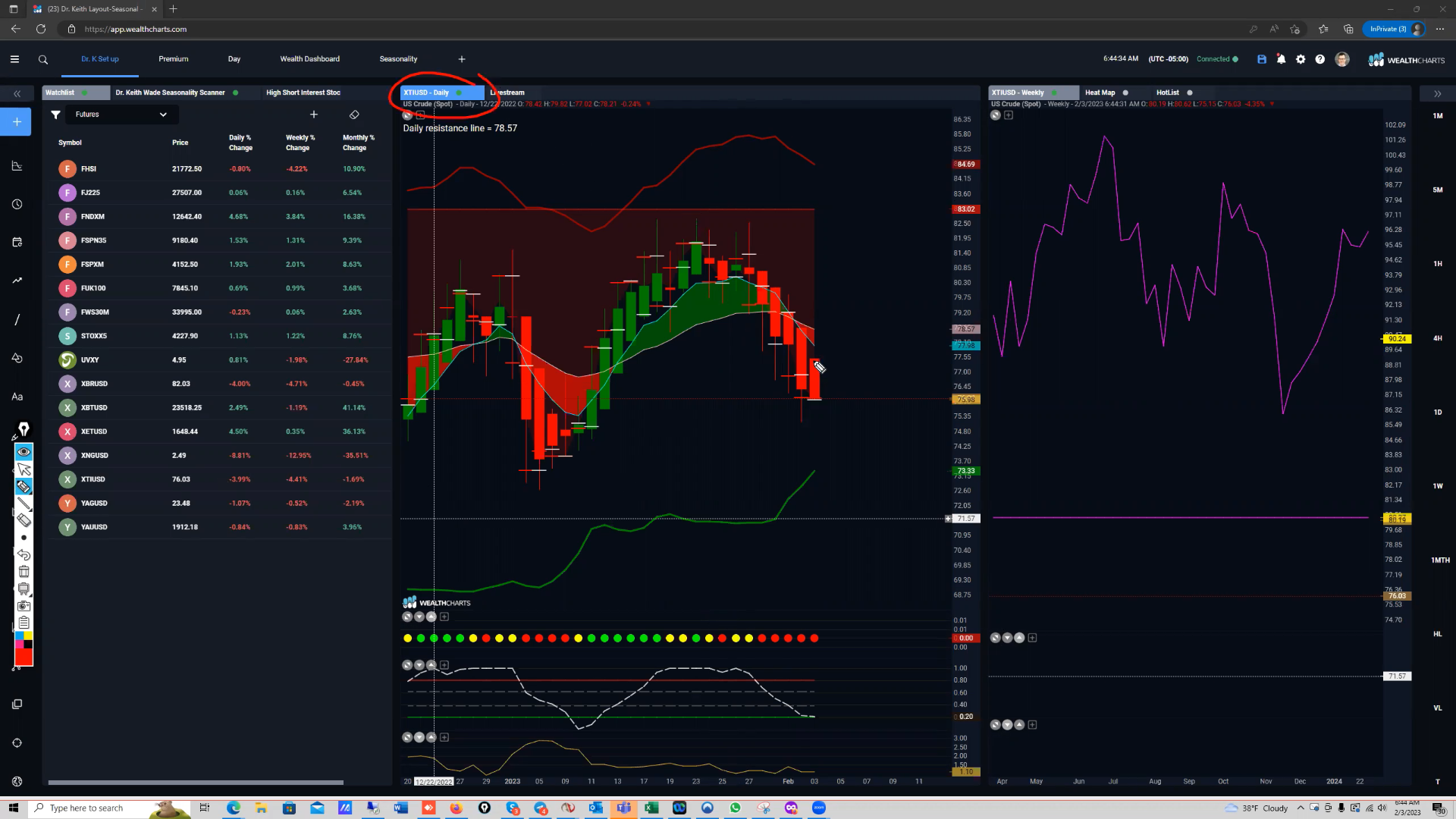Toggle the HotList tab link dot
1456x819 pixels.
pos(1190,93)
